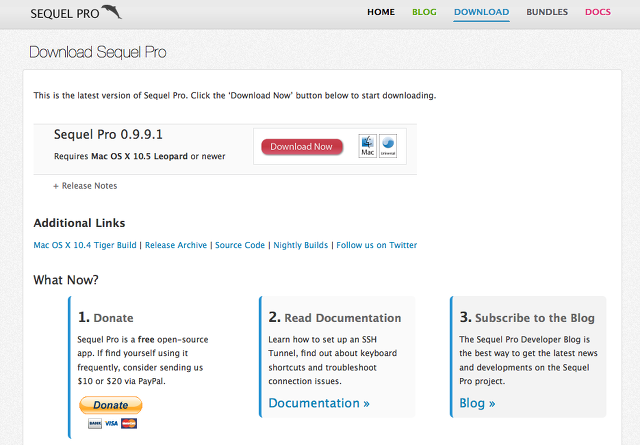Open the Source Code link
The image size is (640, 445).
point(240,245)
